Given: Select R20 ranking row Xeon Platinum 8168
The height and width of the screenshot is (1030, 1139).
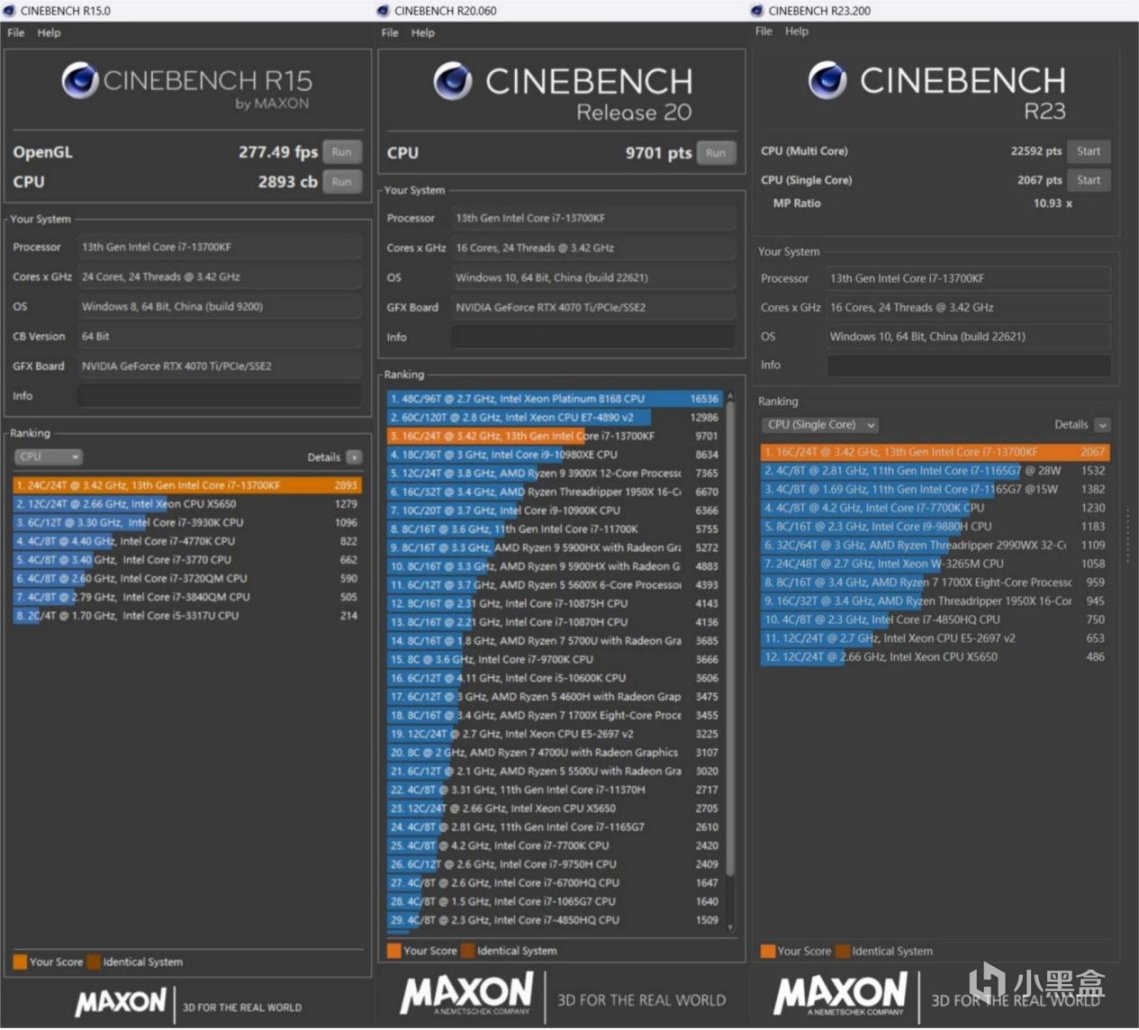Looking at the screenshot, I should point(554,399).
